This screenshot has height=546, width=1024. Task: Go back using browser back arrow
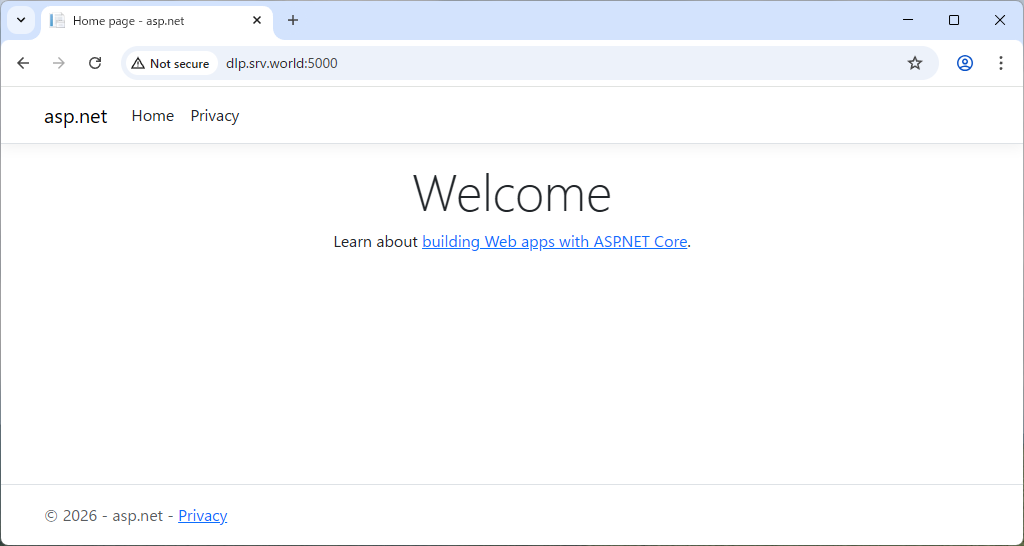[x=24, y=63]
